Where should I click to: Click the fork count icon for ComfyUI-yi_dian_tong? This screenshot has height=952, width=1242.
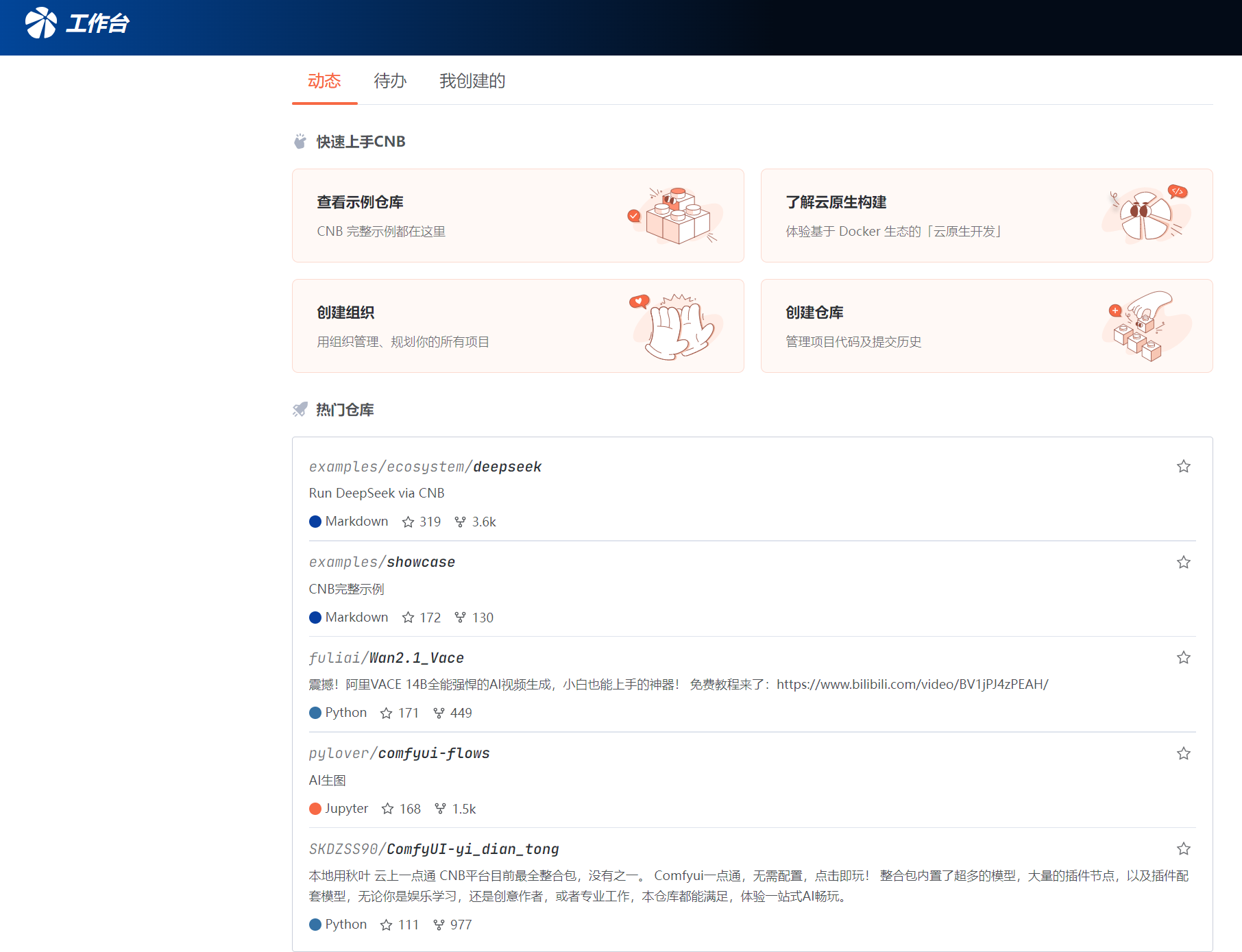(439, 925)
